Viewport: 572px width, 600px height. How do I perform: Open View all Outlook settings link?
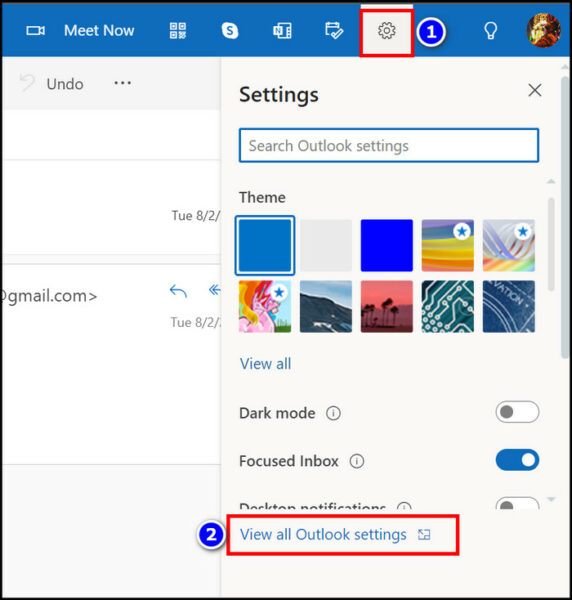335,535
